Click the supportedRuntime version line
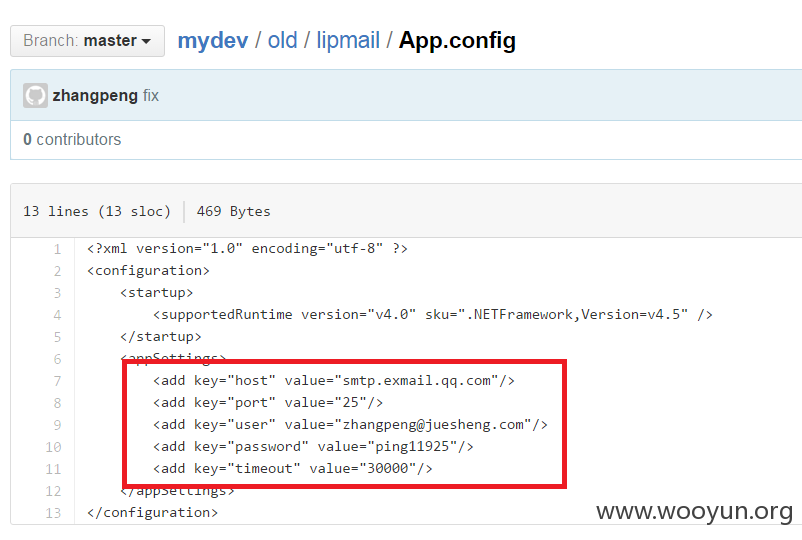802x540 pixels. [433, 314]
